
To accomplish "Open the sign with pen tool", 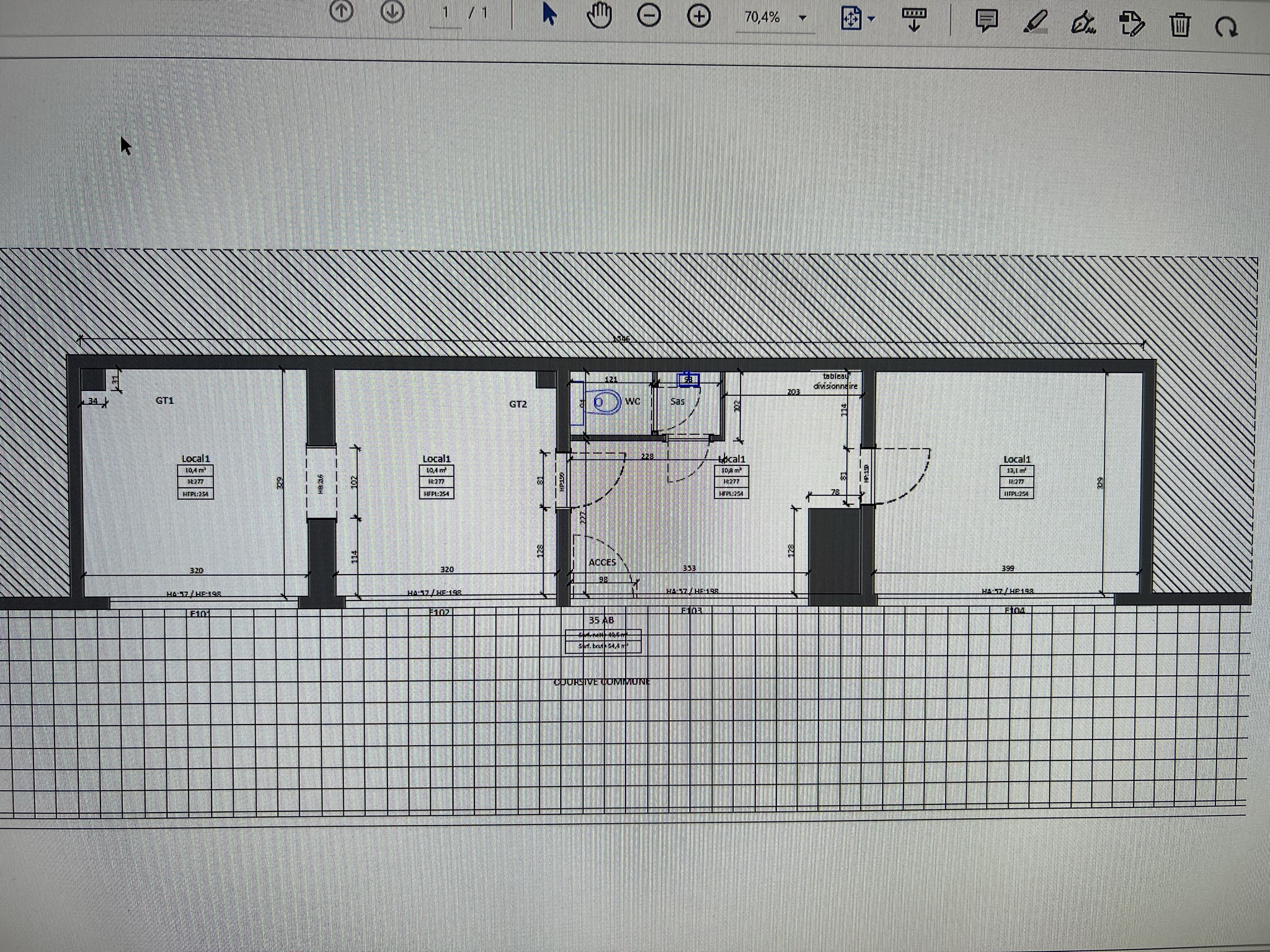I will pyautogui.click(x=1083, y=24).
